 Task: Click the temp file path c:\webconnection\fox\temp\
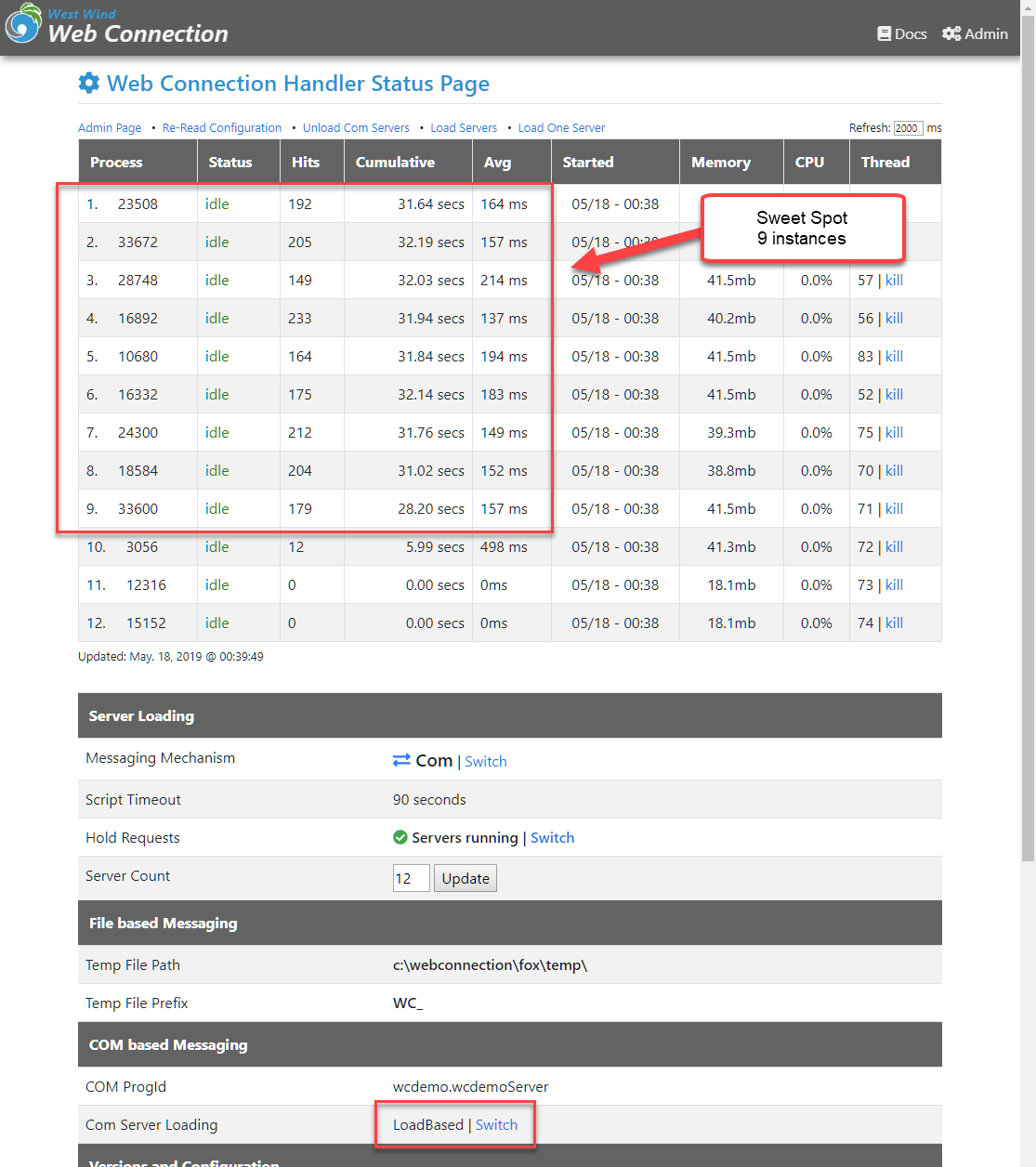pyautogui.click(x=490, y=964)
